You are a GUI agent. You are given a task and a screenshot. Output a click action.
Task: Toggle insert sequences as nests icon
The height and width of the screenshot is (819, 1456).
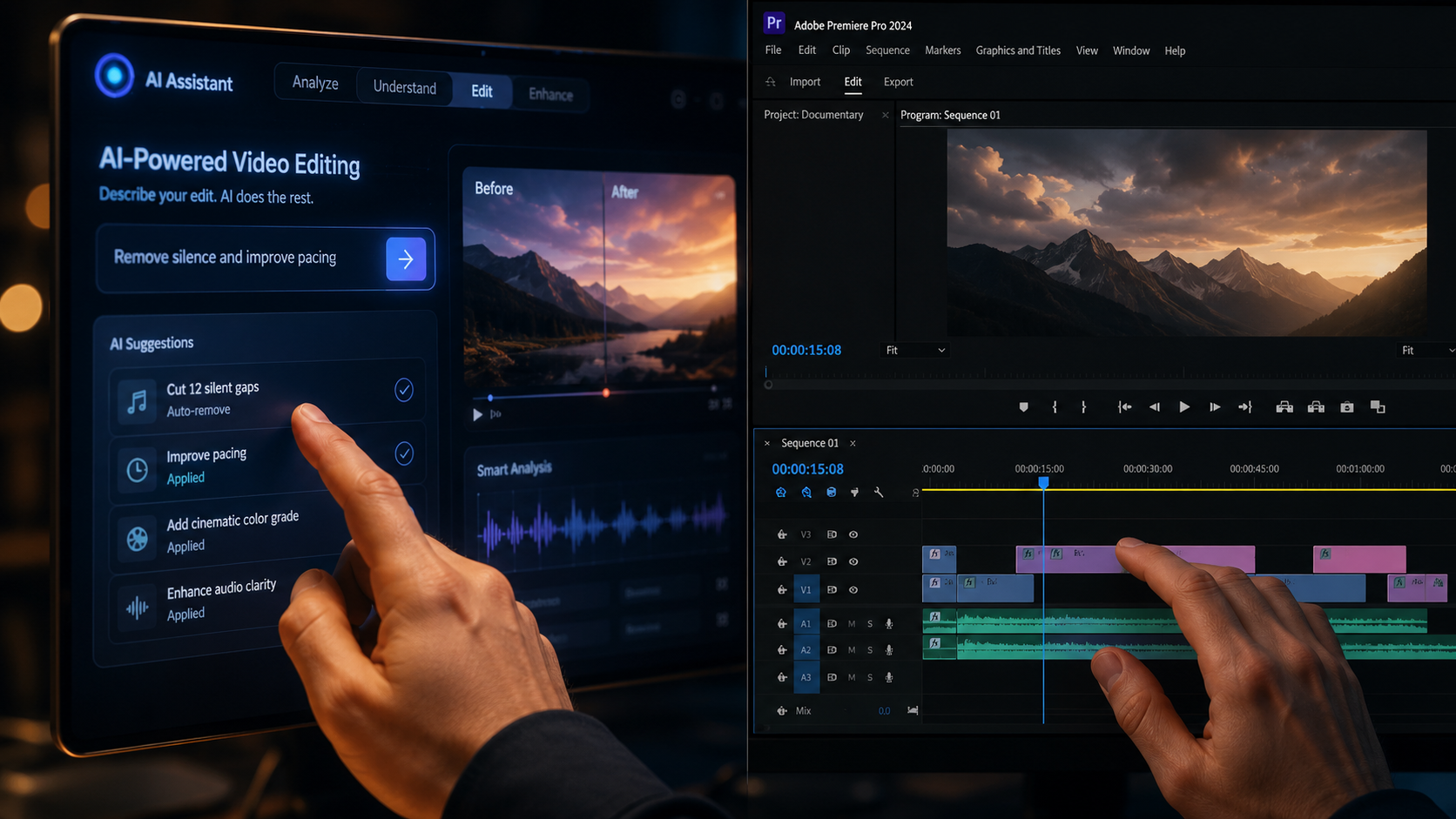pos(781,493)
